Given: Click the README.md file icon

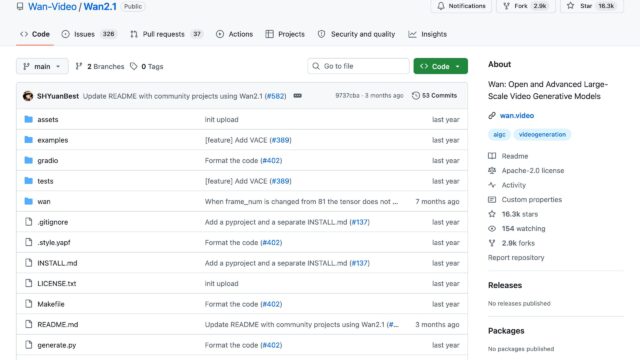Looking at the screenshot, I should [x=29, y=324].
